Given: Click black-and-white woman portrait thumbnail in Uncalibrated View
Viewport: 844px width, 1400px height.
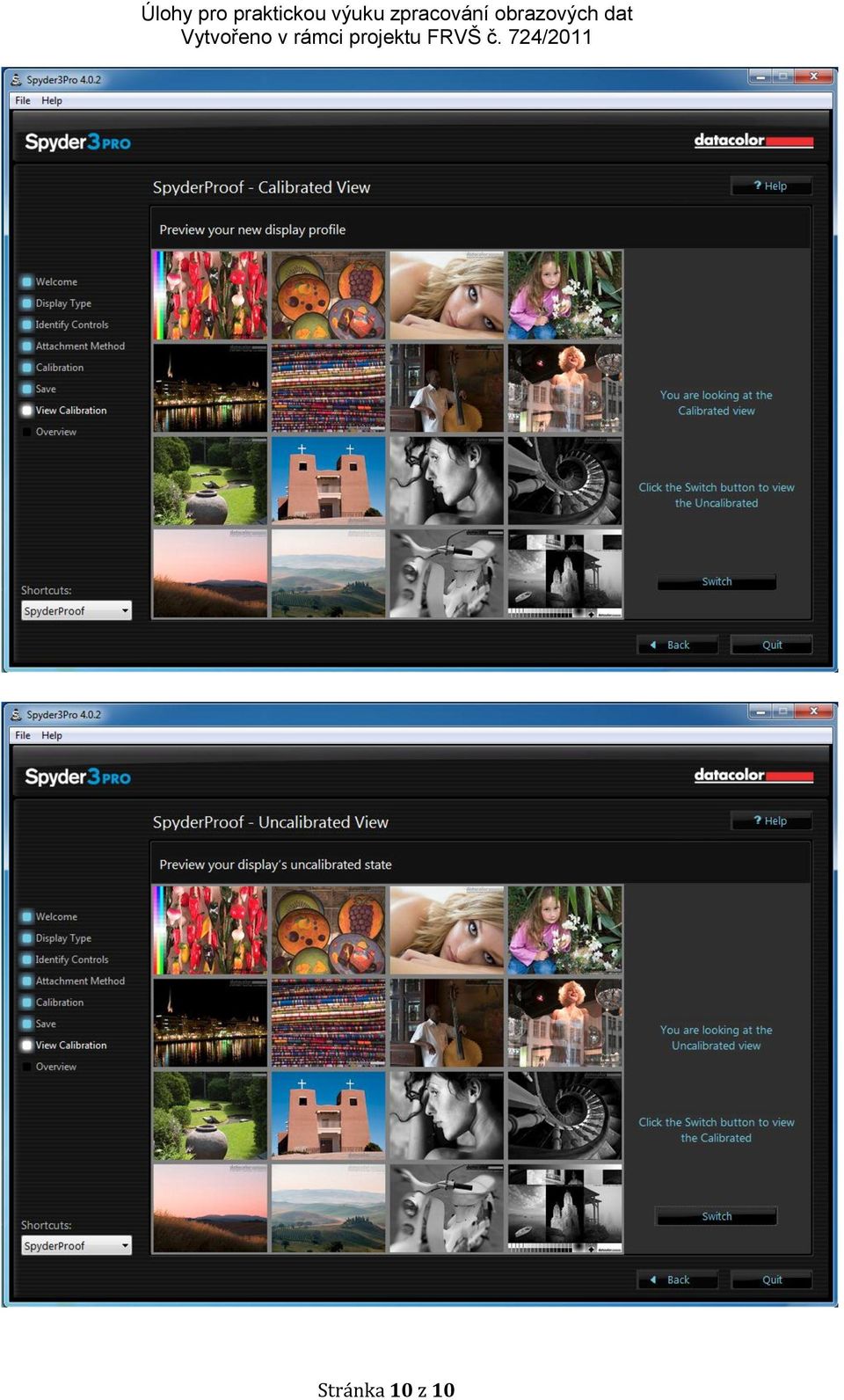Looking at the screenshot, I should tap(447, 1116).
